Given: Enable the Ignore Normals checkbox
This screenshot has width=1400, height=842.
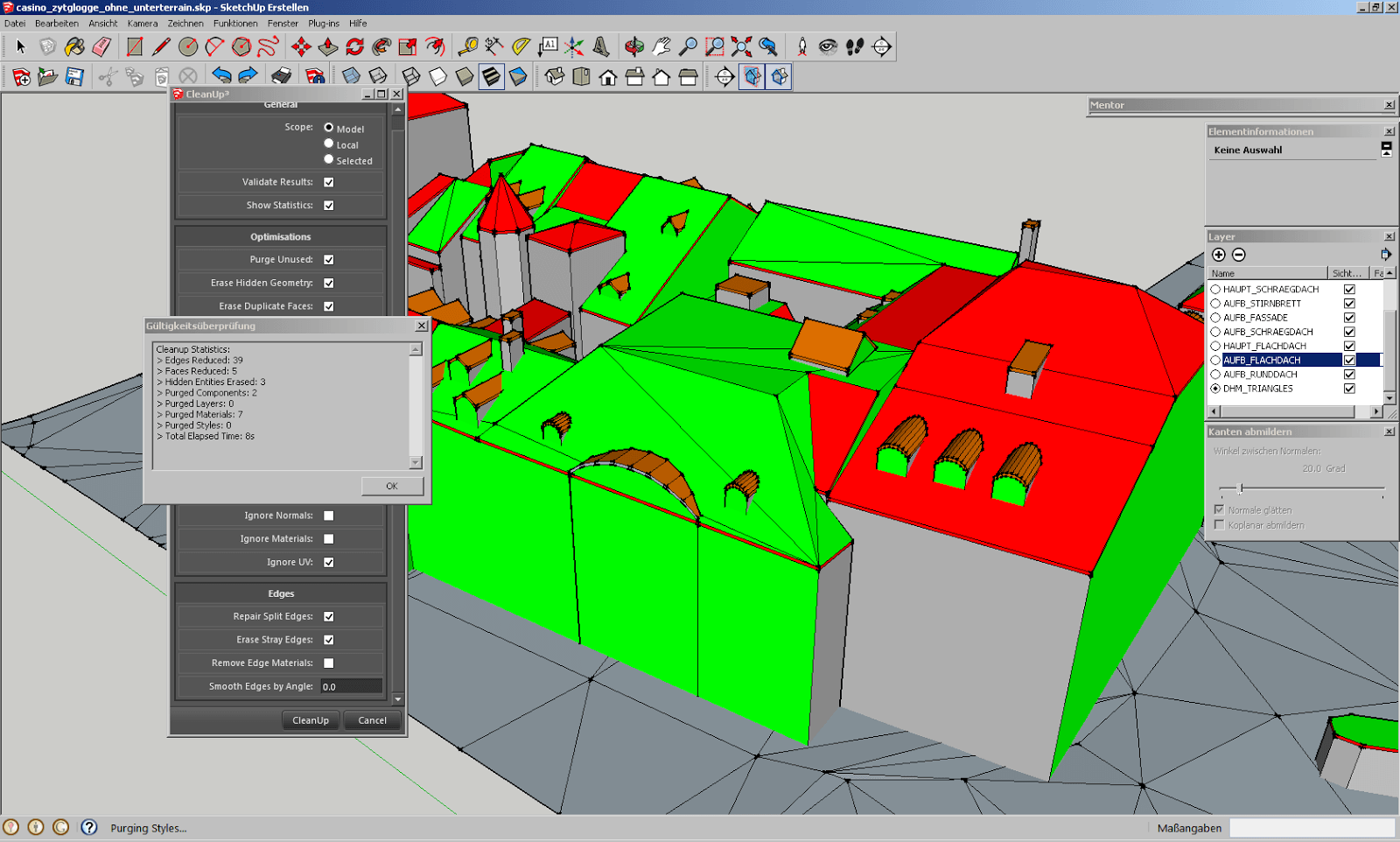Looking at the screenshot, I should click(329, 516).
